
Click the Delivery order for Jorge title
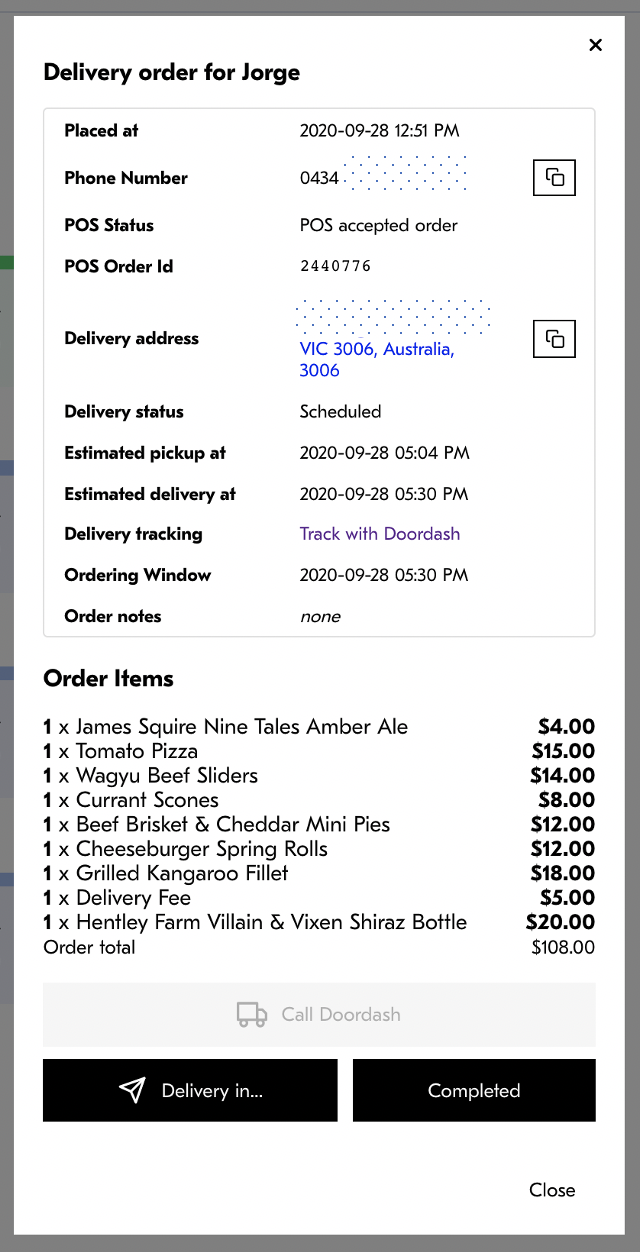170,72
